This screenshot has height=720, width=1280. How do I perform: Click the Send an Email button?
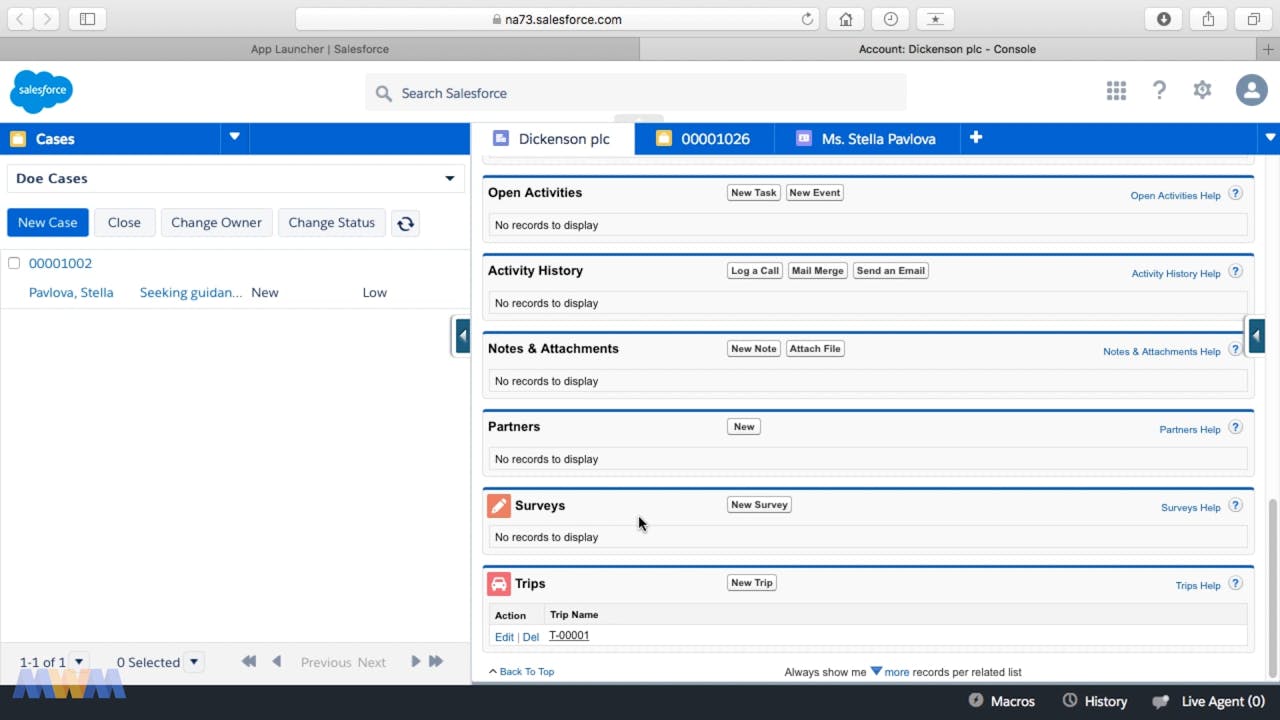pyautogui.click(x=891, y=271)
